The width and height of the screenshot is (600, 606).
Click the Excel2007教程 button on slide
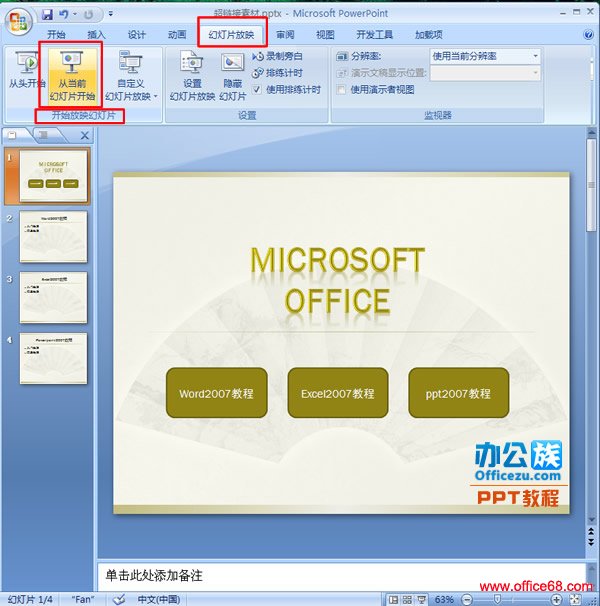click(x=338, y=393)
